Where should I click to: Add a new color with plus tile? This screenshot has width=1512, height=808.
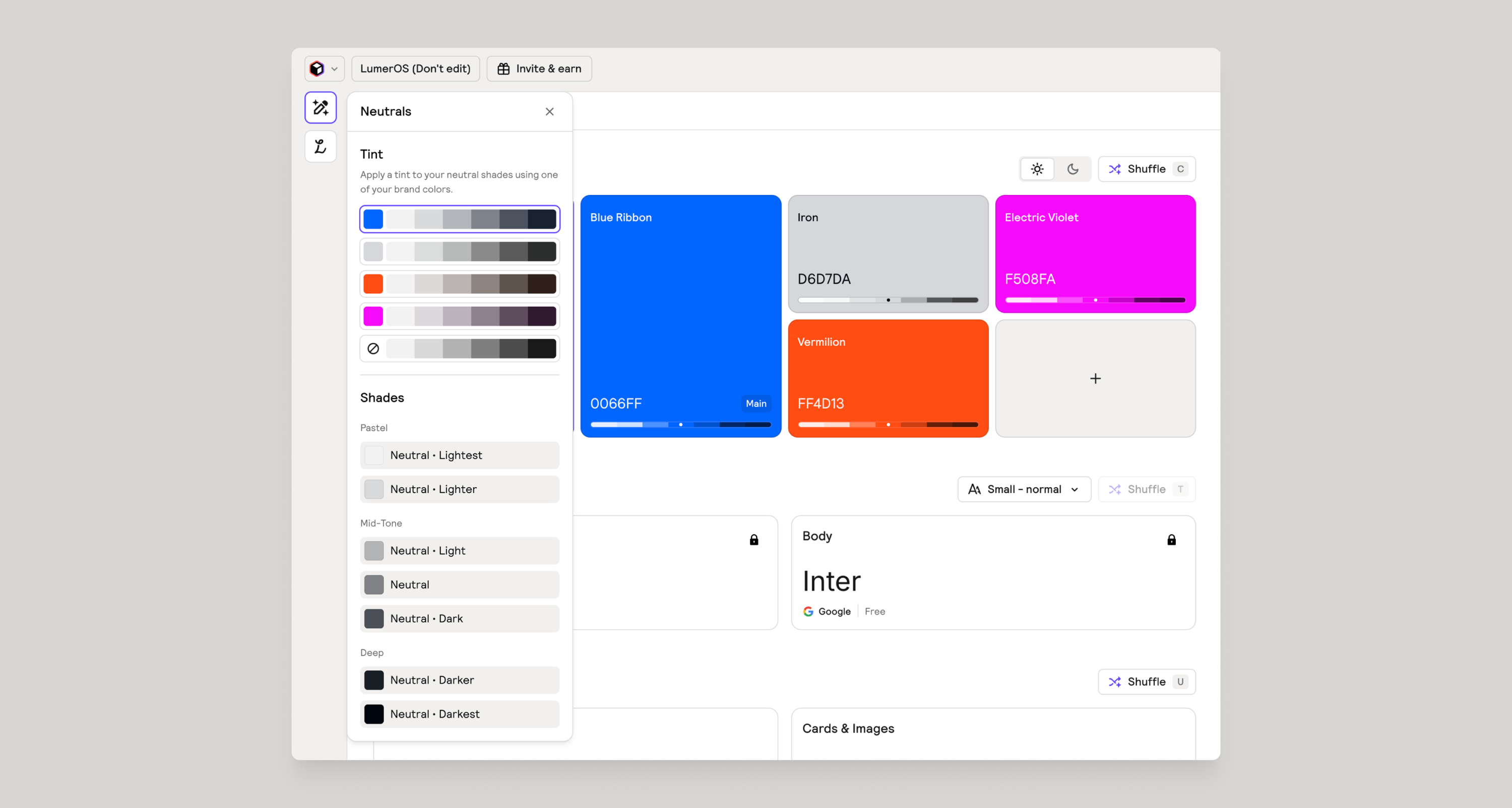click(x=1095, y=378)
